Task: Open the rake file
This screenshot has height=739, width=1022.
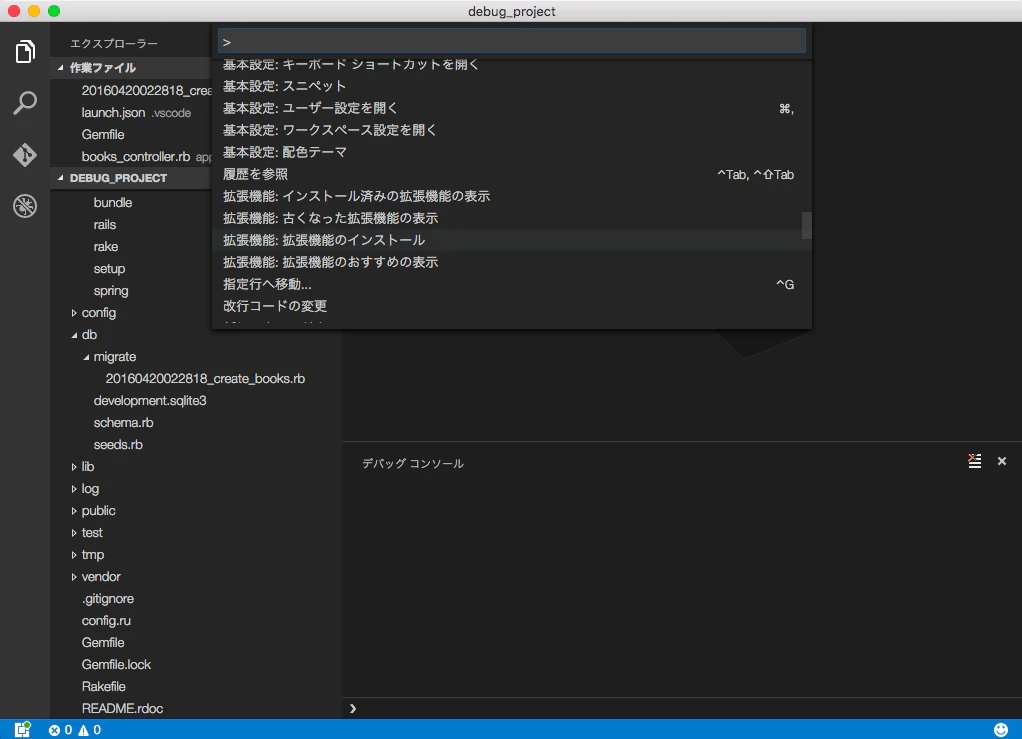Action: coord(106,247)
